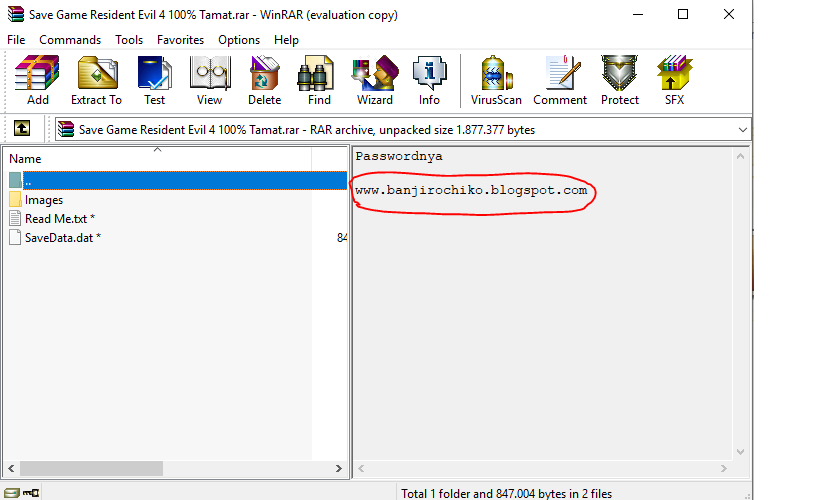Open the Favorites menu
Image resolution: width=819 pixels, height=500 pixels.
(180, 40)
